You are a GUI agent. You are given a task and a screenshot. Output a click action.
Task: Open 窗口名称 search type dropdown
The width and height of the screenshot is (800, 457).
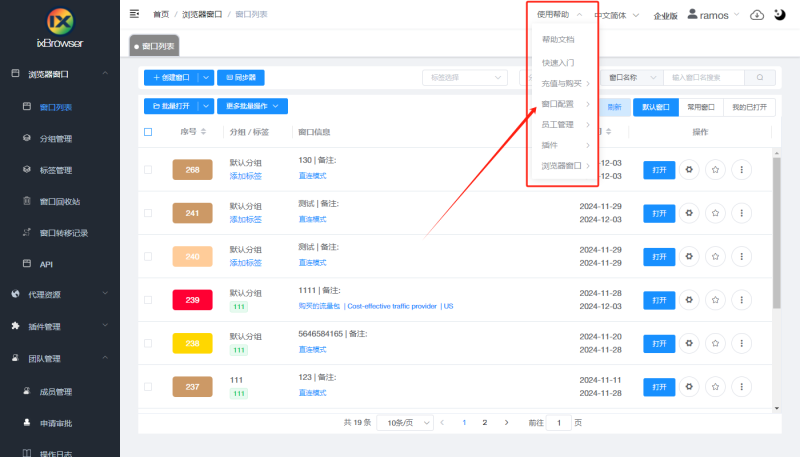pyautogui.click(x=632, y=78)
